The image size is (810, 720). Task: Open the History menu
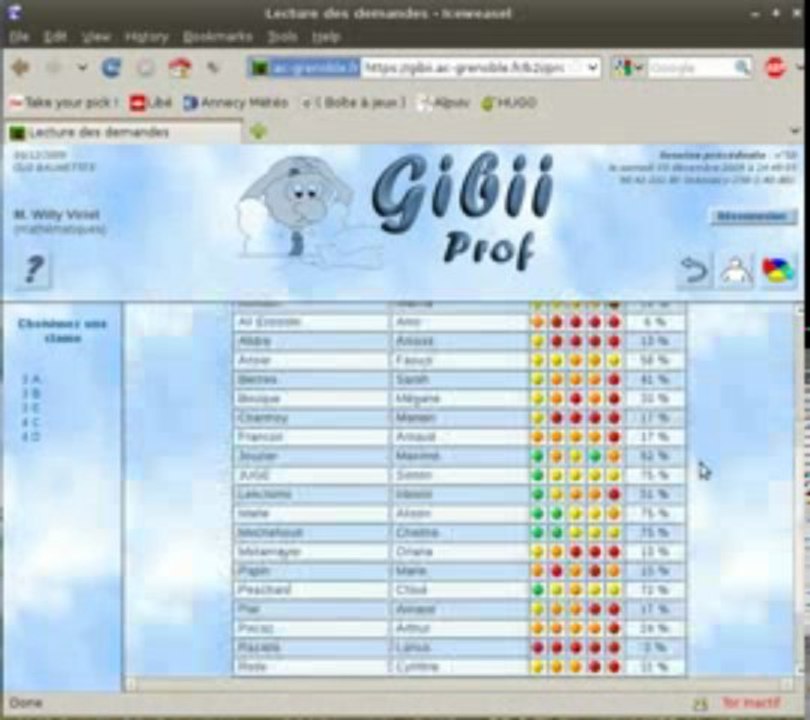click(x=147, y=37)
